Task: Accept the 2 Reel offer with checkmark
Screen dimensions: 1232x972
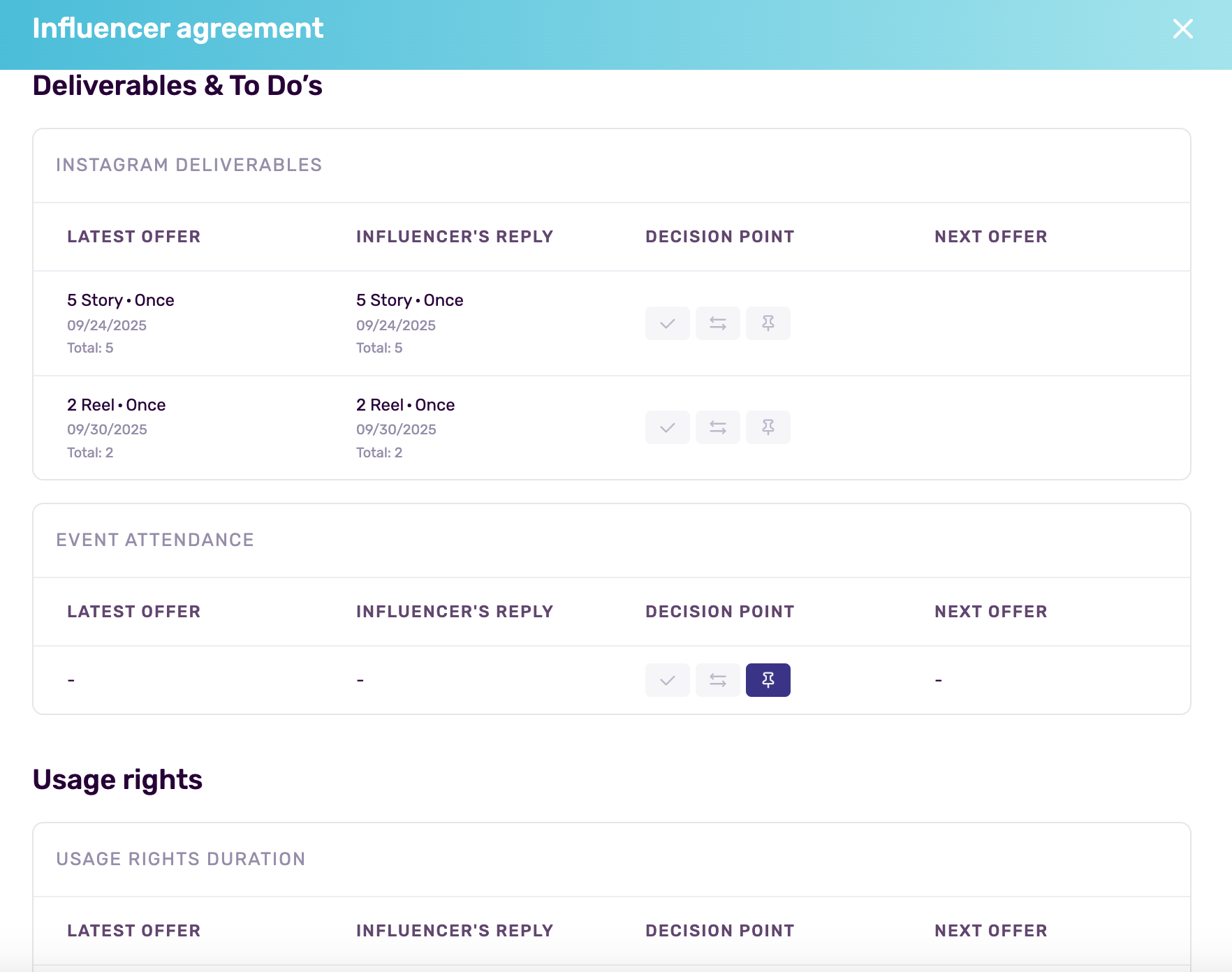Action: (667, 427)
